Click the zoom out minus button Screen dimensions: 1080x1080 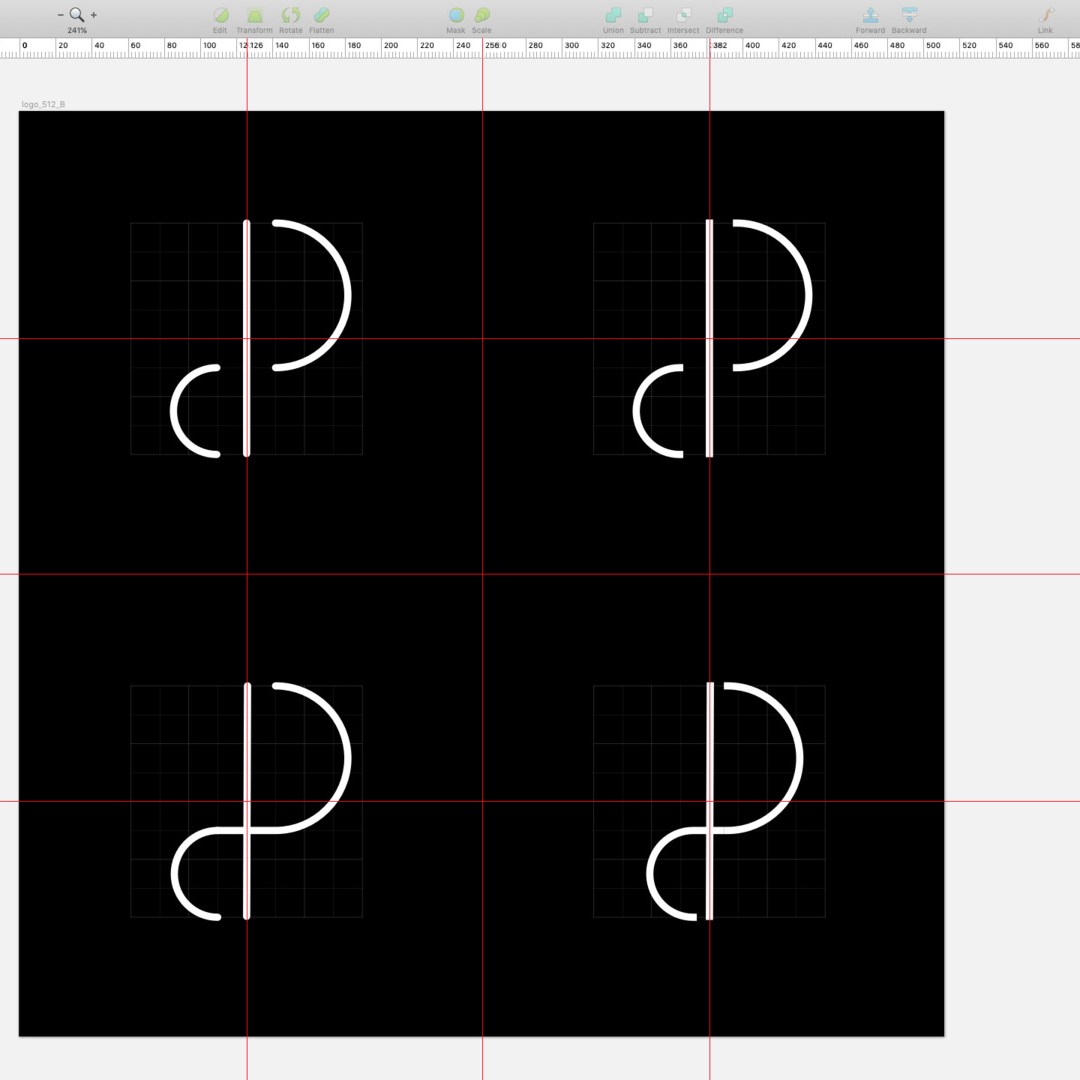tap(61, 14)
